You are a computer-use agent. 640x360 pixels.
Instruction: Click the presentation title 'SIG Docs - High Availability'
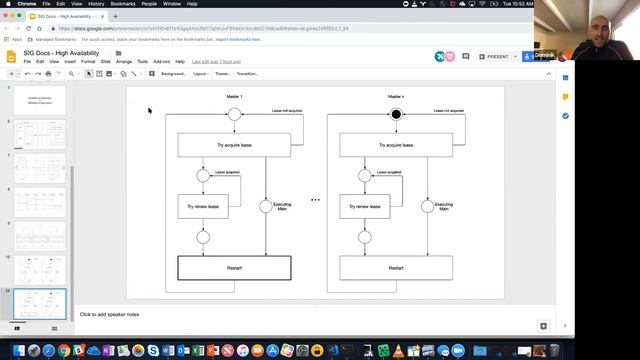(61, 53)
